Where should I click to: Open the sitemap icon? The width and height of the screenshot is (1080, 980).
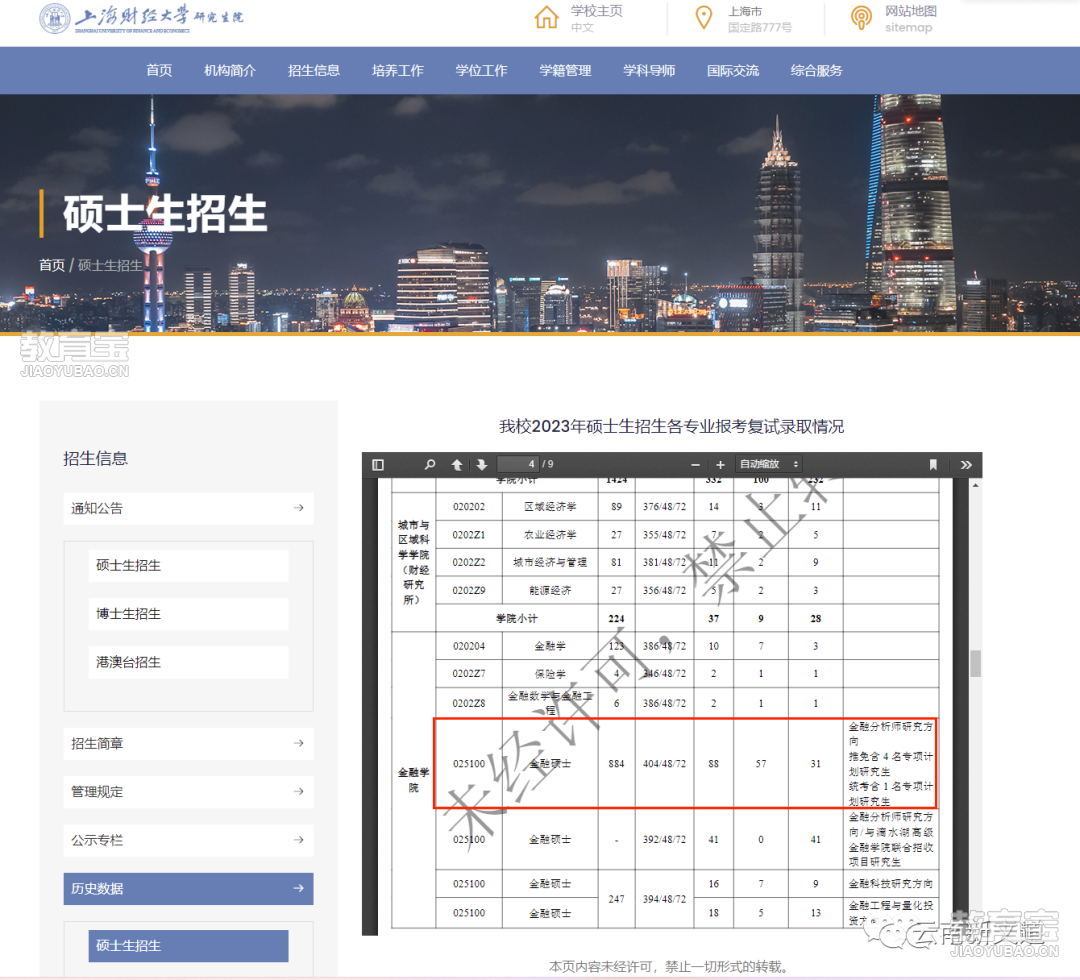(860, 17)
